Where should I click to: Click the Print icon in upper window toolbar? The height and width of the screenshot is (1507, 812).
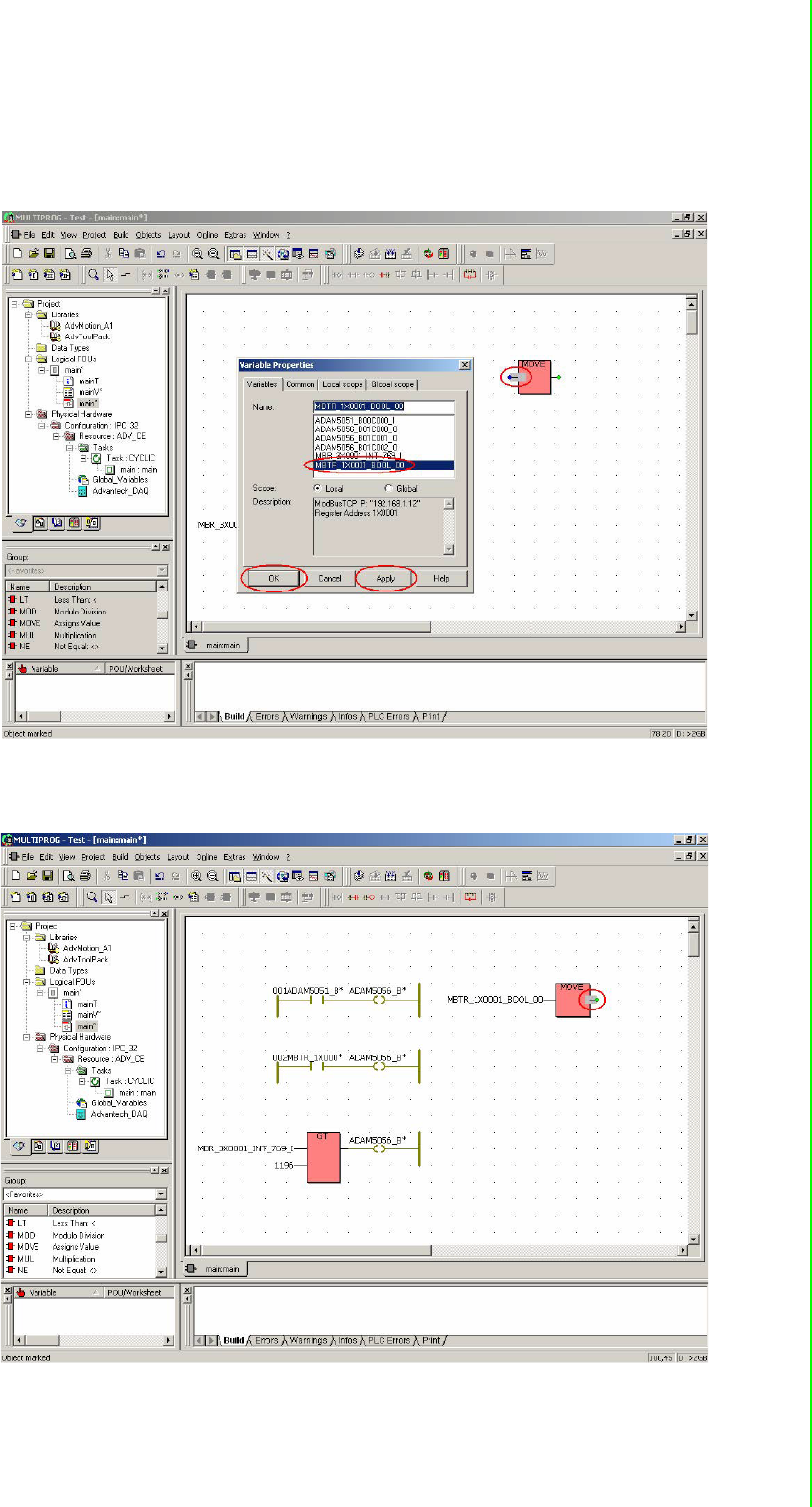(x=86, y=254)
